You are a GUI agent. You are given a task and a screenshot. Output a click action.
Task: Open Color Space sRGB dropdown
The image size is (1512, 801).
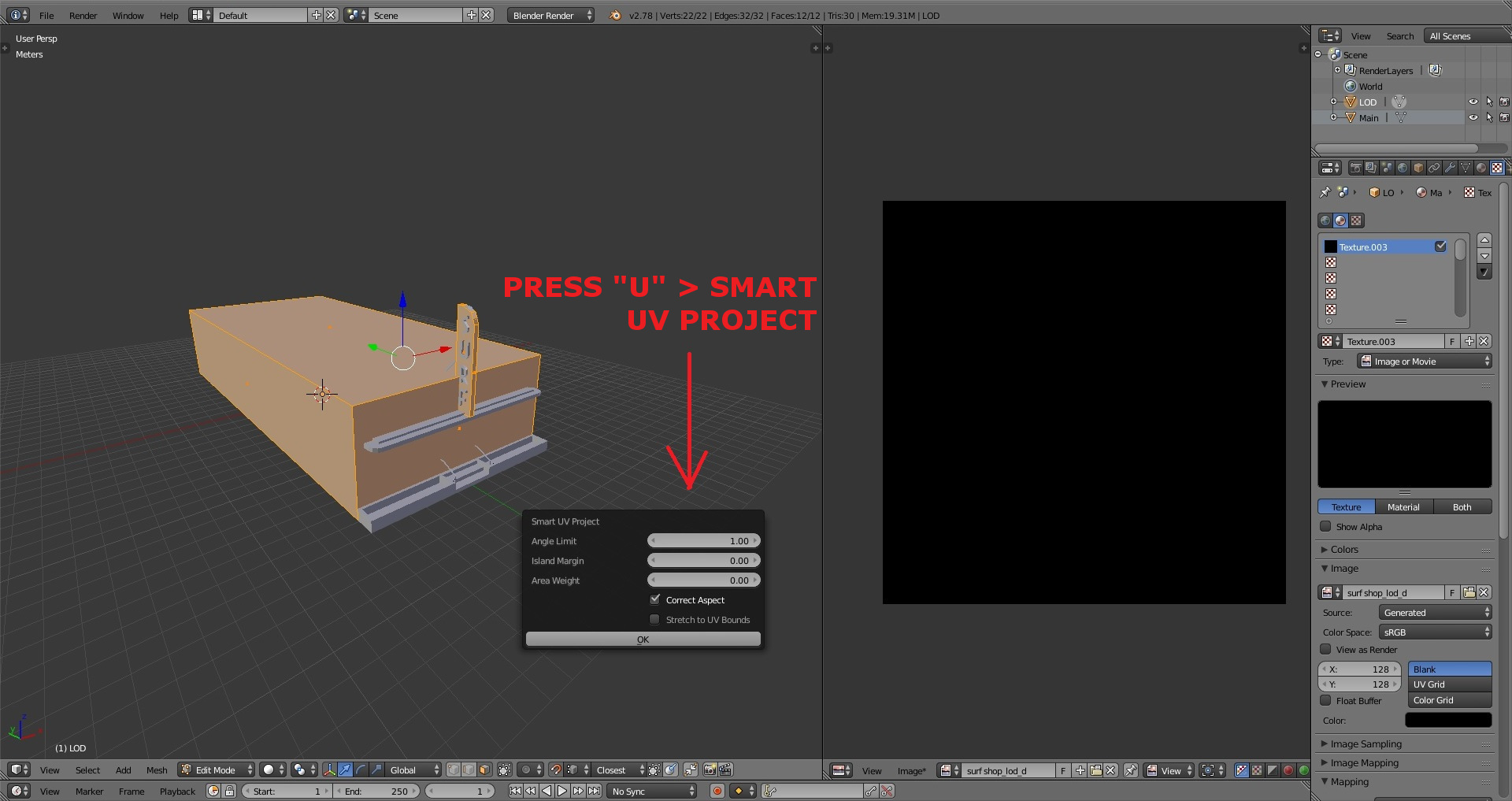click(1436, 632)
